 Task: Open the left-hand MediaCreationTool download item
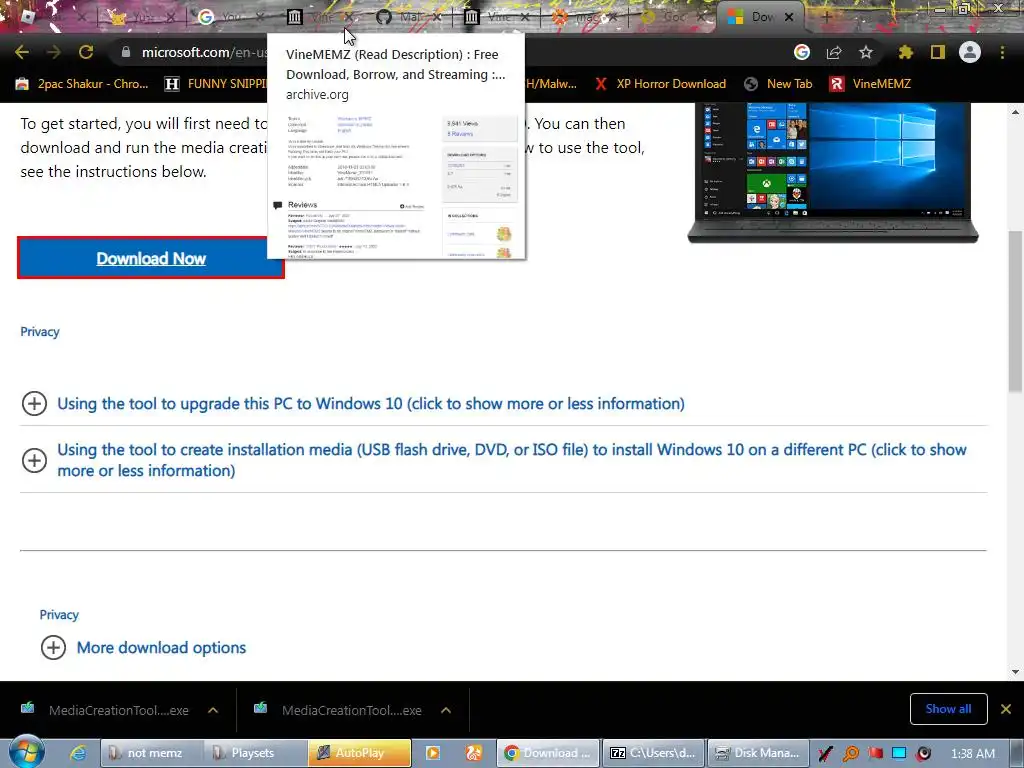(106, 710)
